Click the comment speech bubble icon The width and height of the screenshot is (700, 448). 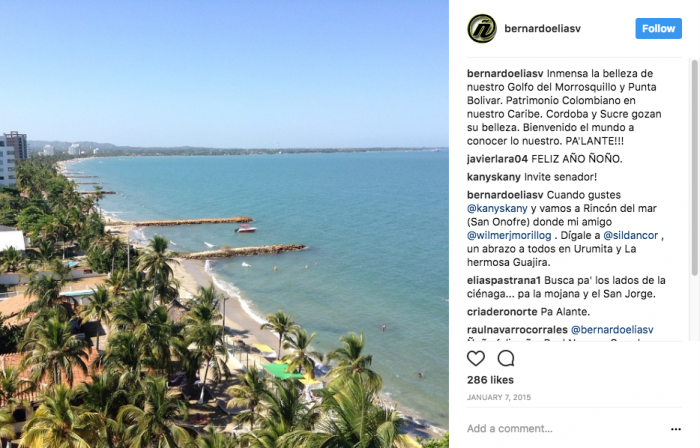(x=506, y=358)
